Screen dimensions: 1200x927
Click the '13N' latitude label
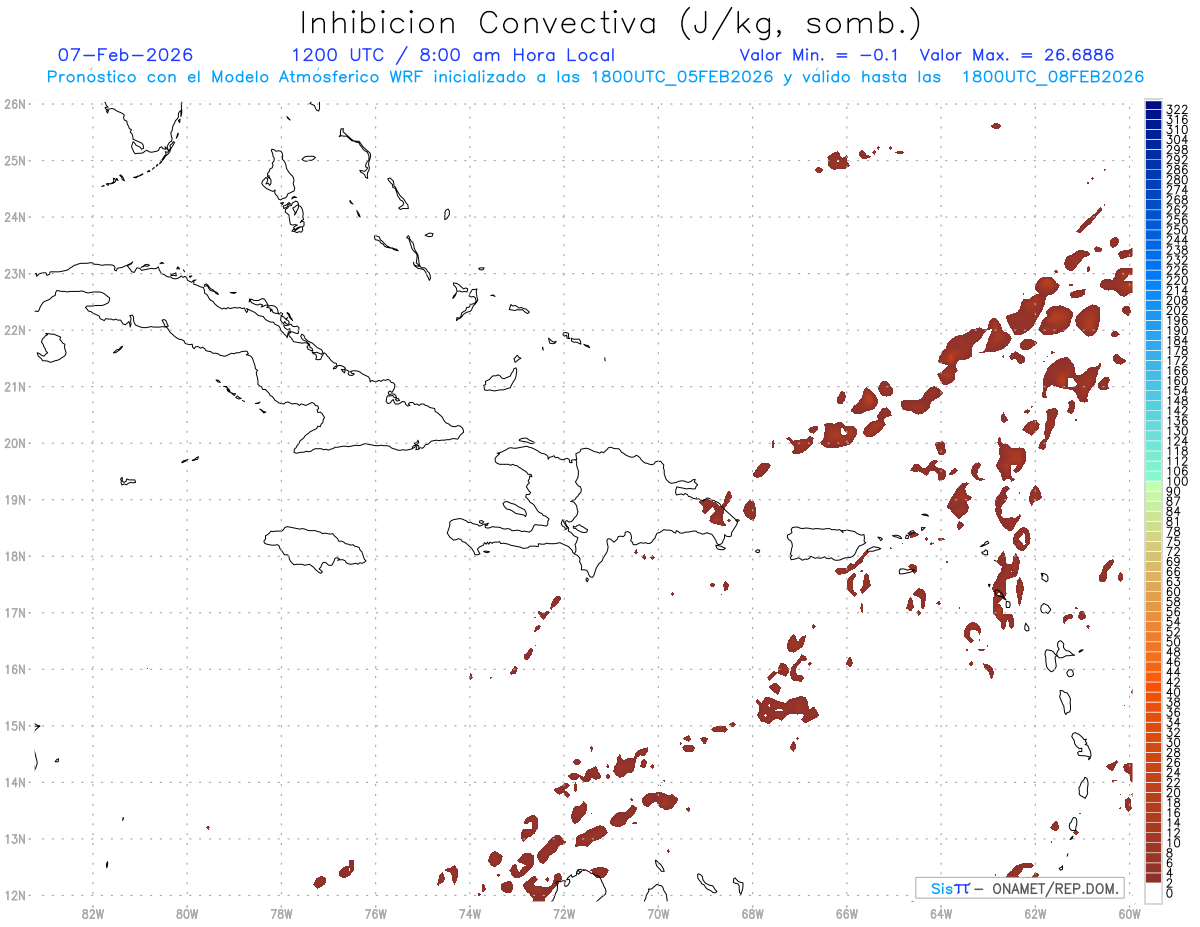[x=14, y=839]
